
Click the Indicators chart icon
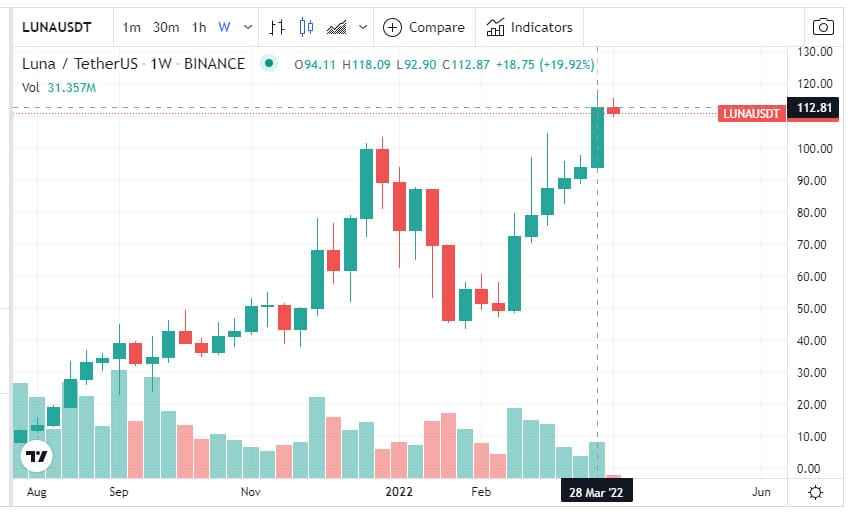tap(495, 27)
